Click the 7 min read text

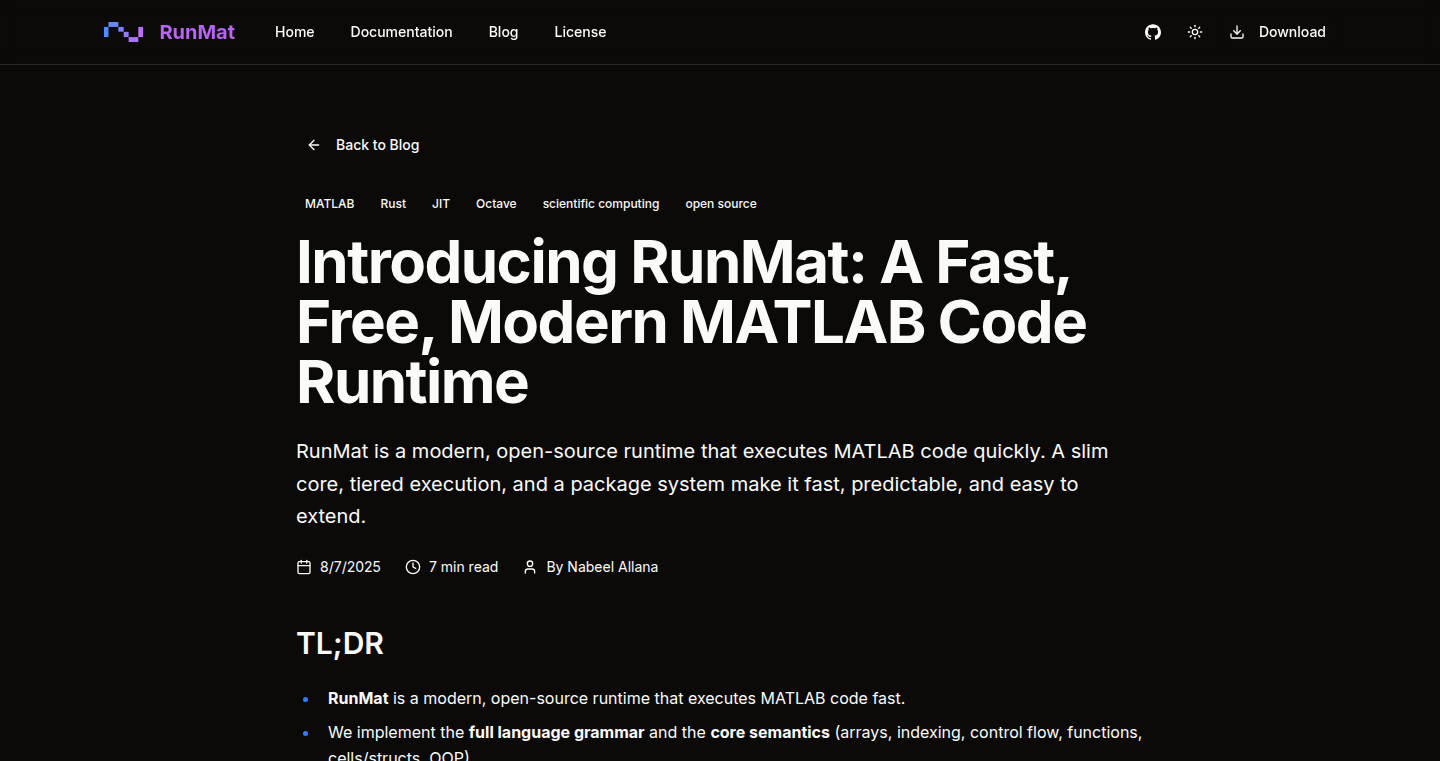463,567
